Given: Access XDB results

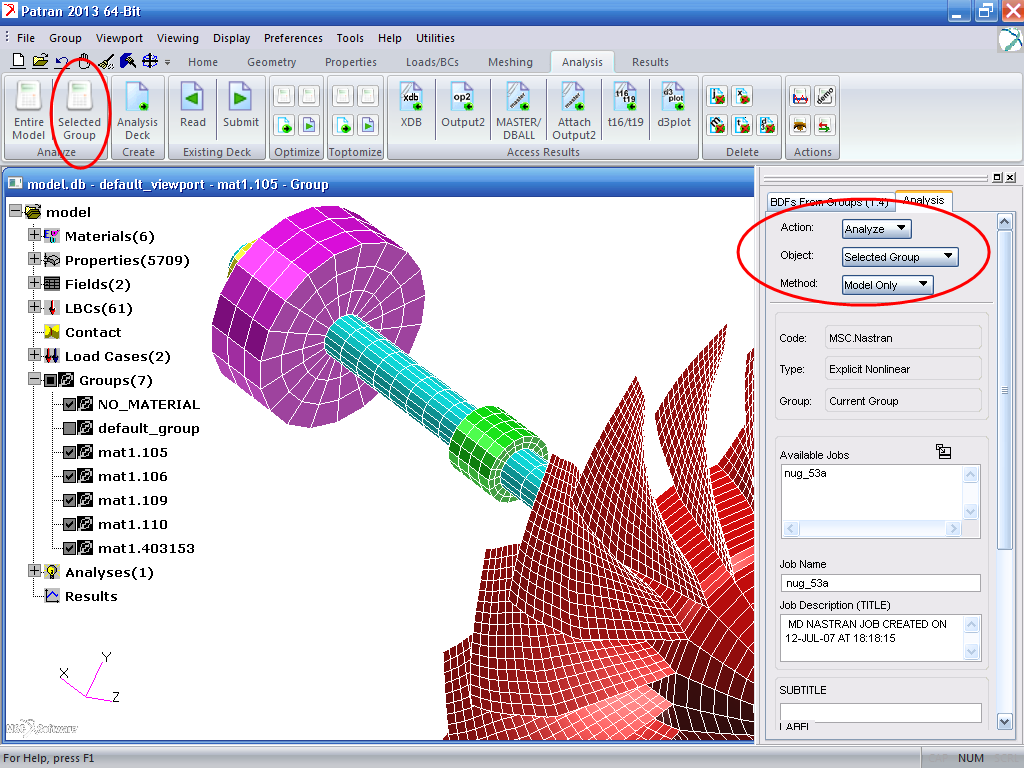Looking at the screenshot, I should (411, 104).
